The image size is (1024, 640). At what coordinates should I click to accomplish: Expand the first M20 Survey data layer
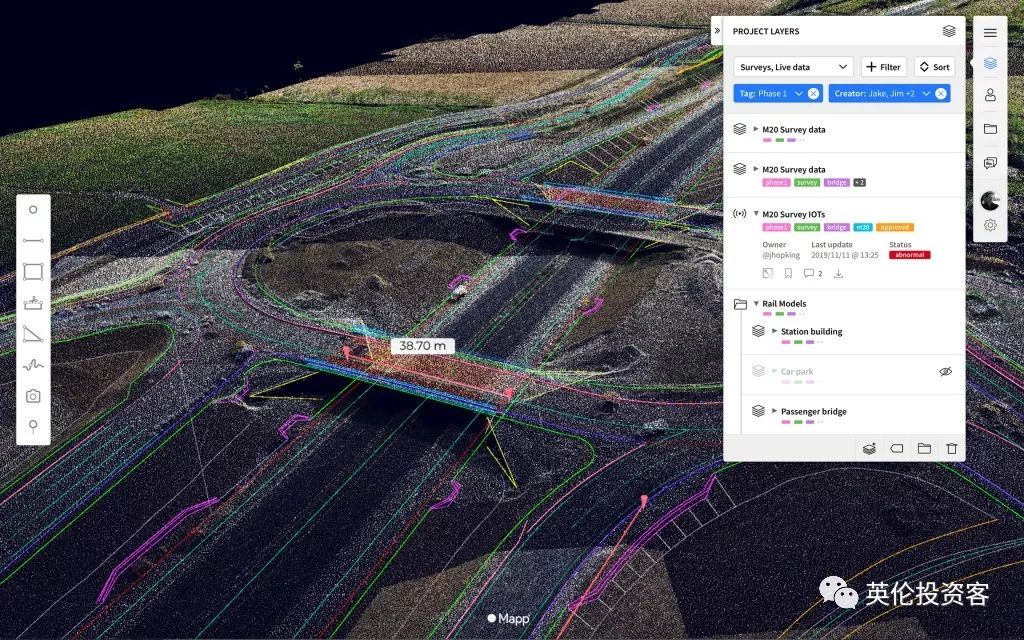click(x=756, y=129)
